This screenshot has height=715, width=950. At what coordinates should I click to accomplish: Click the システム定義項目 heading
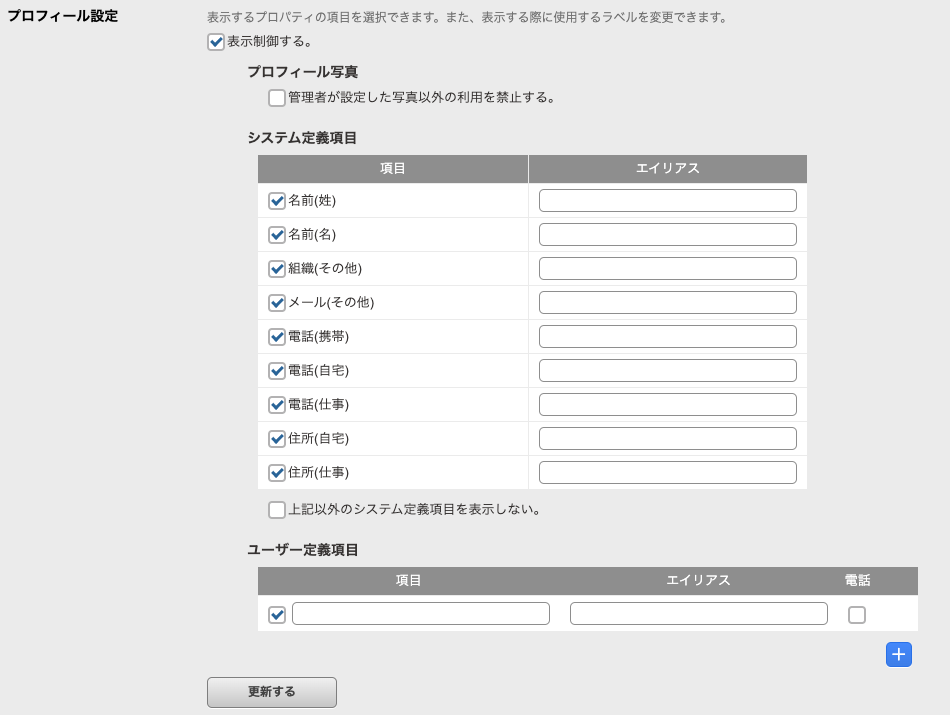pyautogui.click(x=302, y=138)
